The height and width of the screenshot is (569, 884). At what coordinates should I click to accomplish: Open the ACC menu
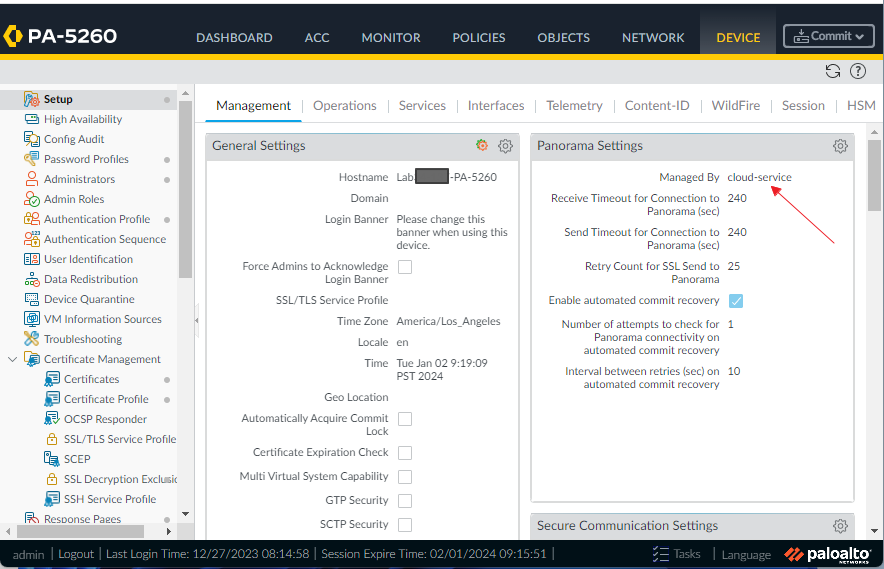click(x=317, y=38)
